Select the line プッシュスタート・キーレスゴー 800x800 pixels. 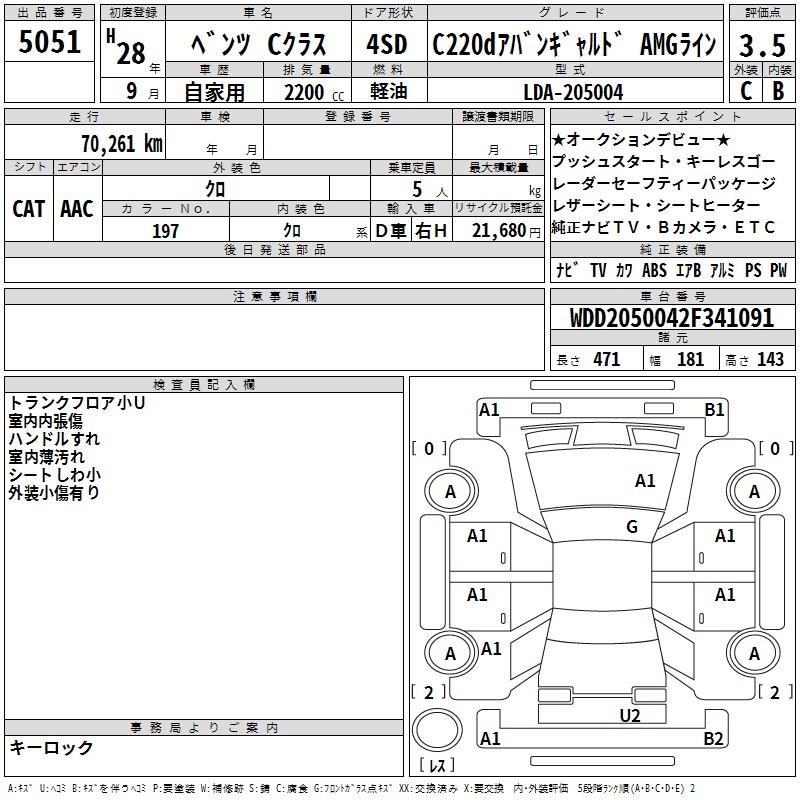point(664,161)
